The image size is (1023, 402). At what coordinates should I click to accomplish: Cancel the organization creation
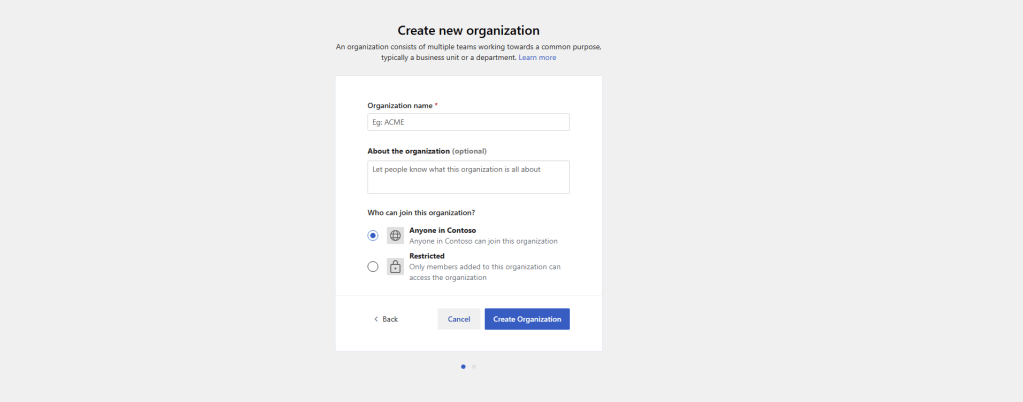(x=459, y=319)
